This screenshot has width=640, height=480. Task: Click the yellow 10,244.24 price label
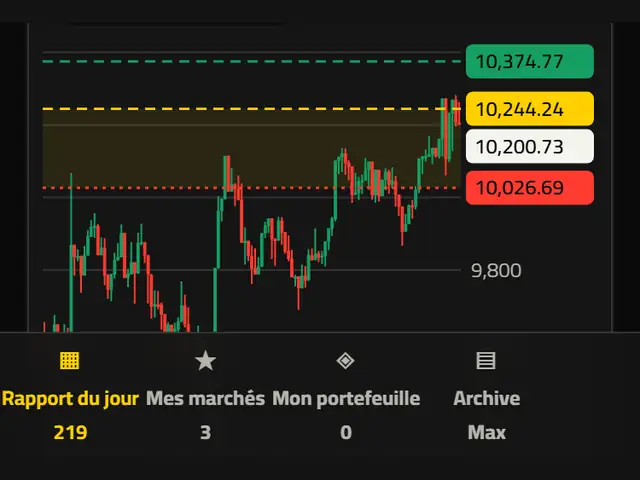pos(530,109)
